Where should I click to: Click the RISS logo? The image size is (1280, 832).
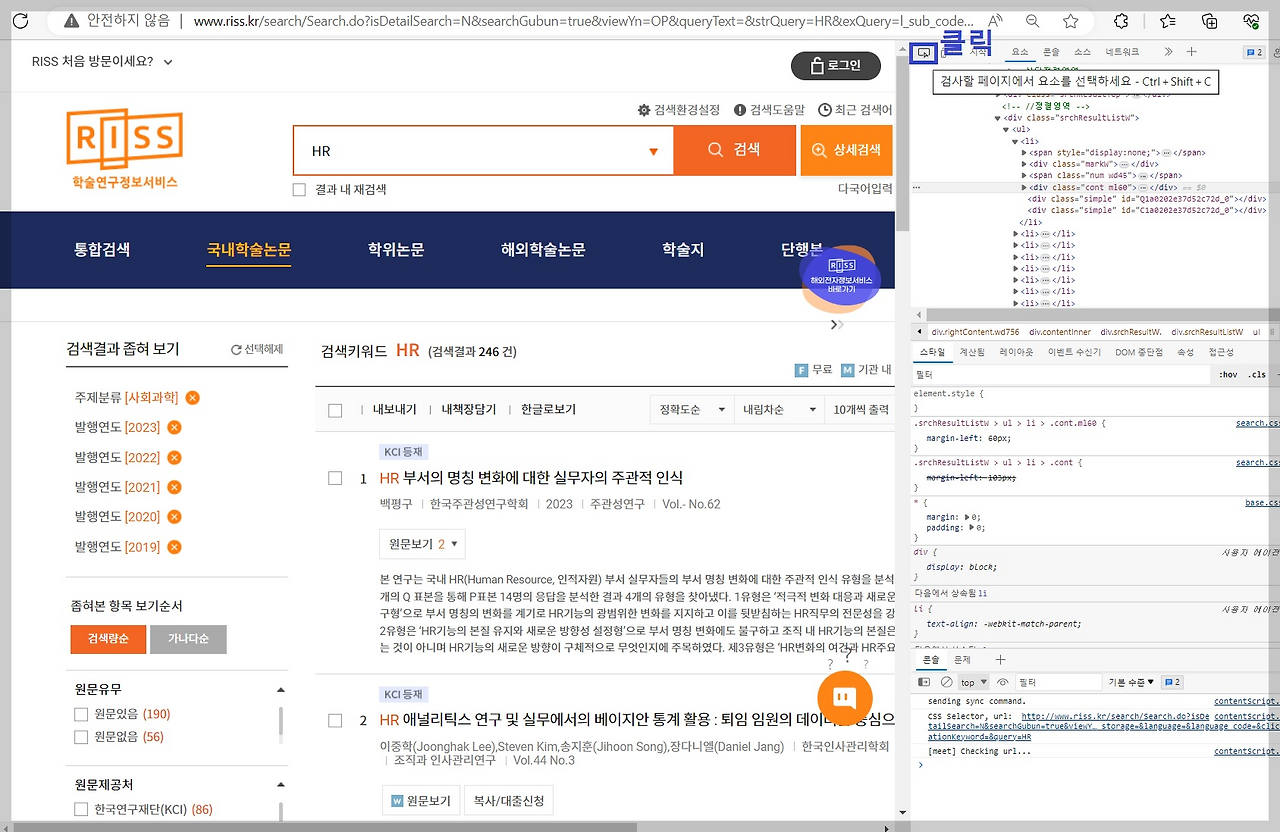(125, 148)
